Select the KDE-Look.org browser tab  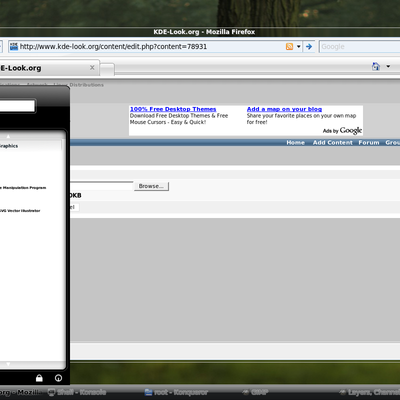click(x=49, y=68)
